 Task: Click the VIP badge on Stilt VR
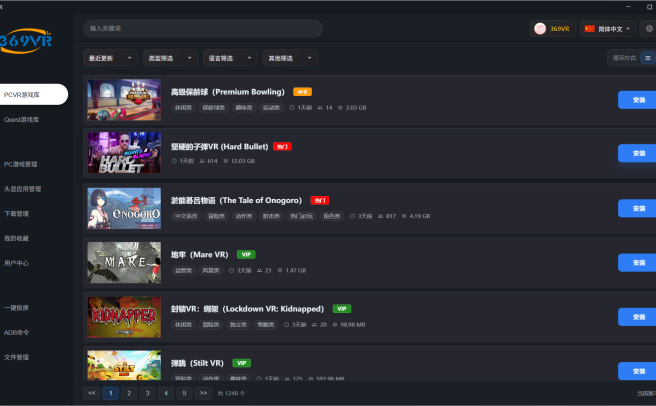click(241, 362)
